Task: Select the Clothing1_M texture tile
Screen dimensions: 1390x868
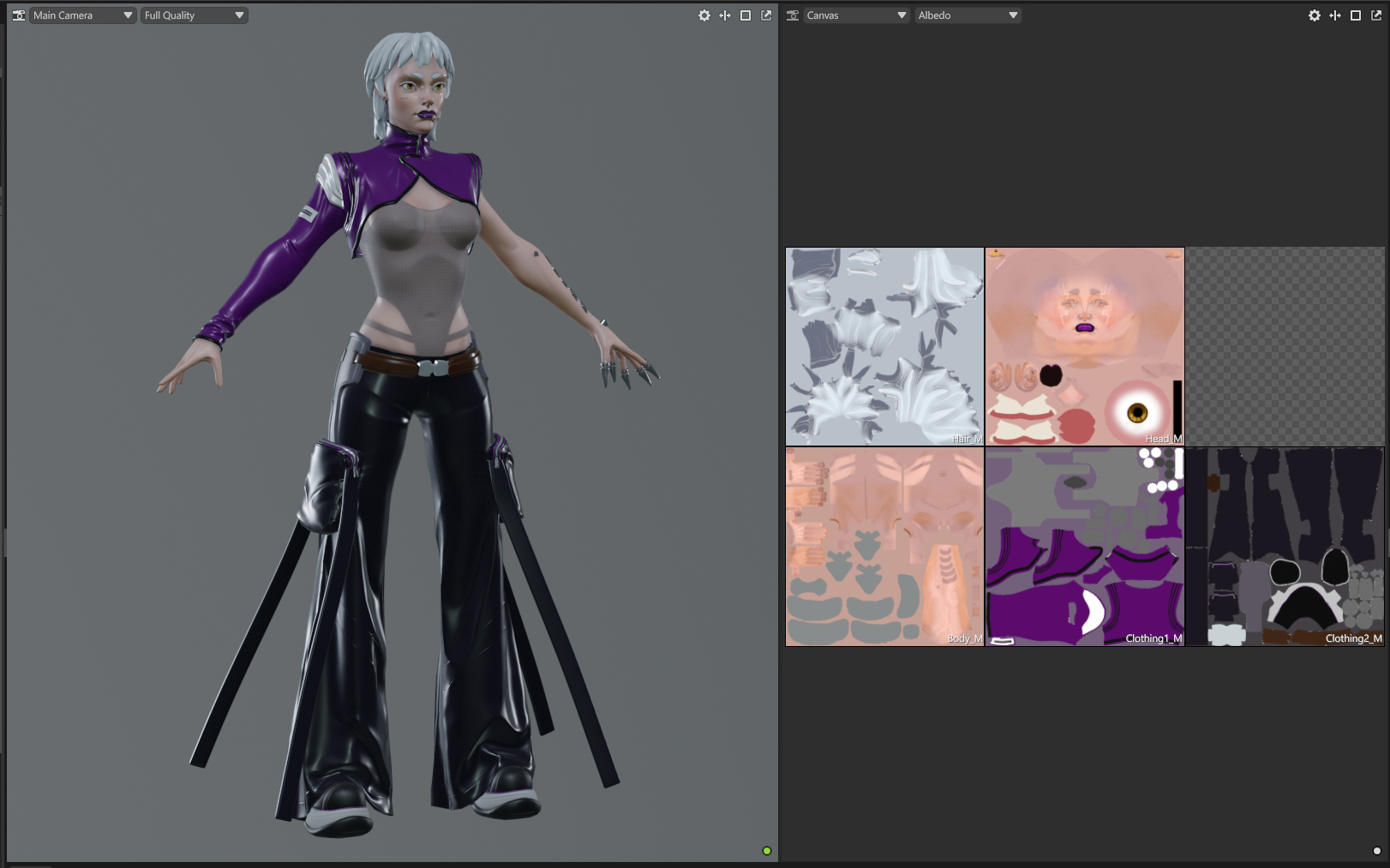Action: [x=1084, y=546]
